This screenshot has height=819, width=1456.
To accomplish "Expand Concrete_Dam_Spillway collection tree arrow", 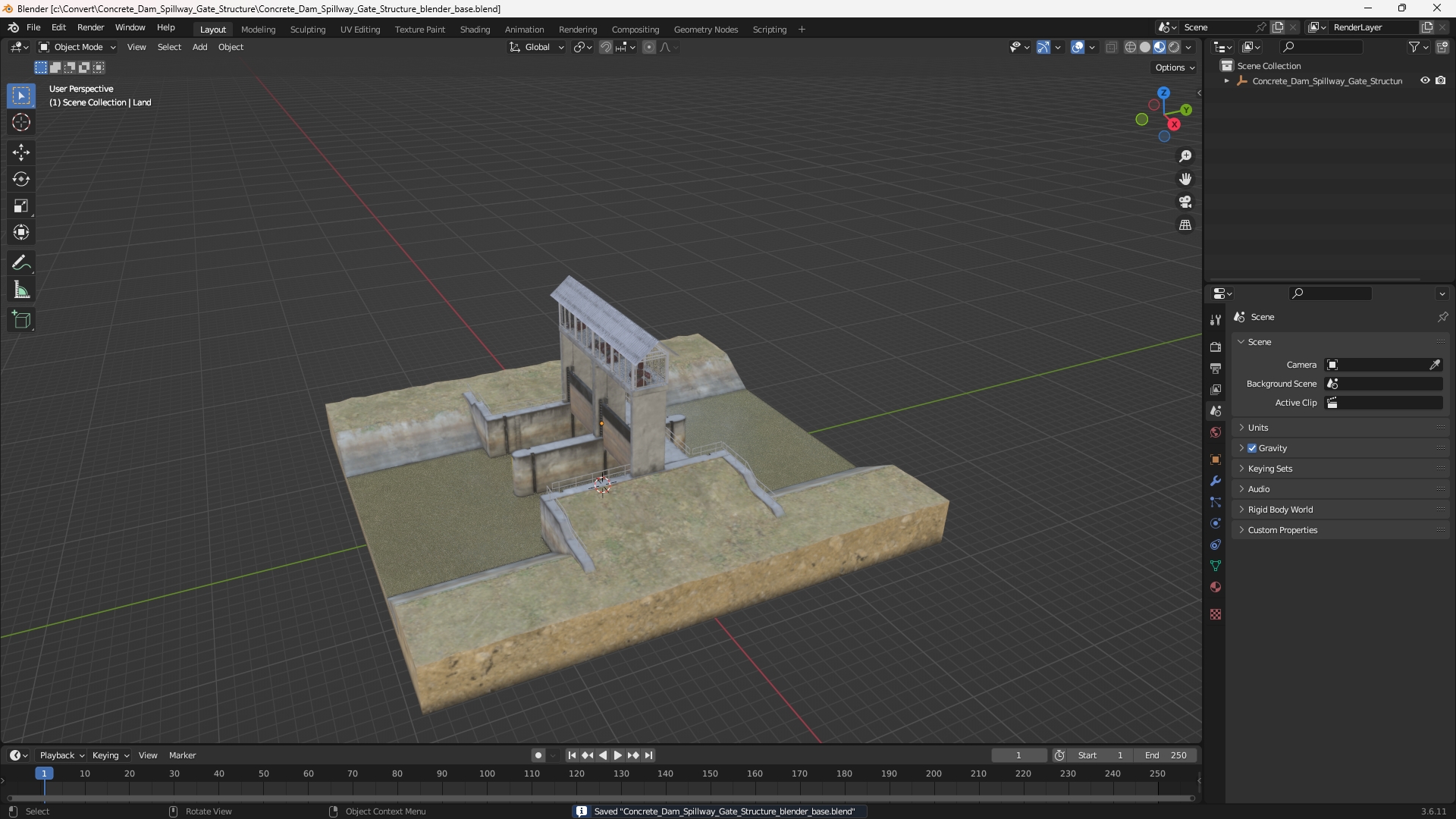I will [1227, 81].
